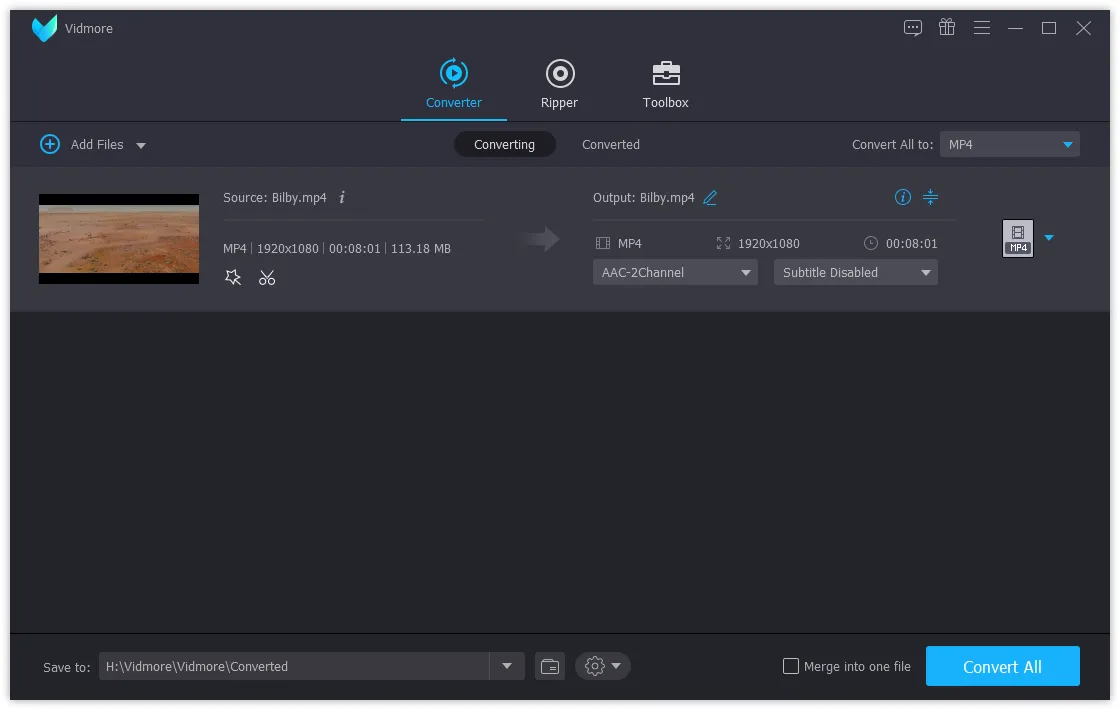Open output file information icon
Image resolution: width=1120 pixels, height=710 pixels.
pyautogui.click(x=903, y=197)
